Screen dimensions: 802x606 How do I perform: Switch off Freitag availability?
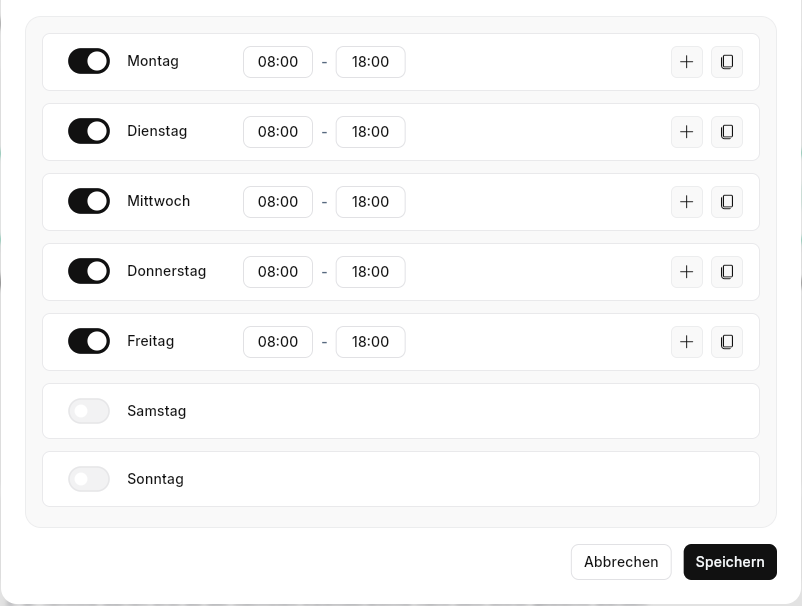click(x=89, y=341)
